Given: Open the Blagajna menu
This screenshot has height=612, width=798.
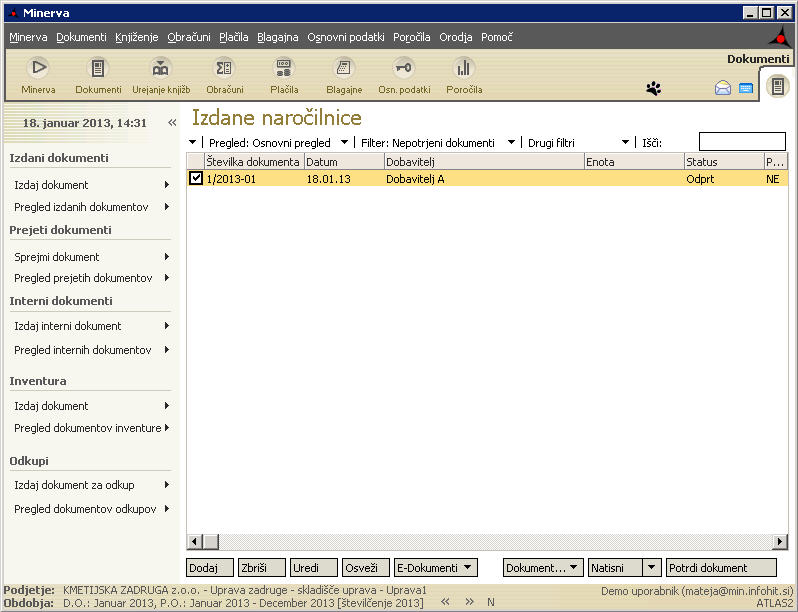Looking at the screenshot, I should point(277,37).
